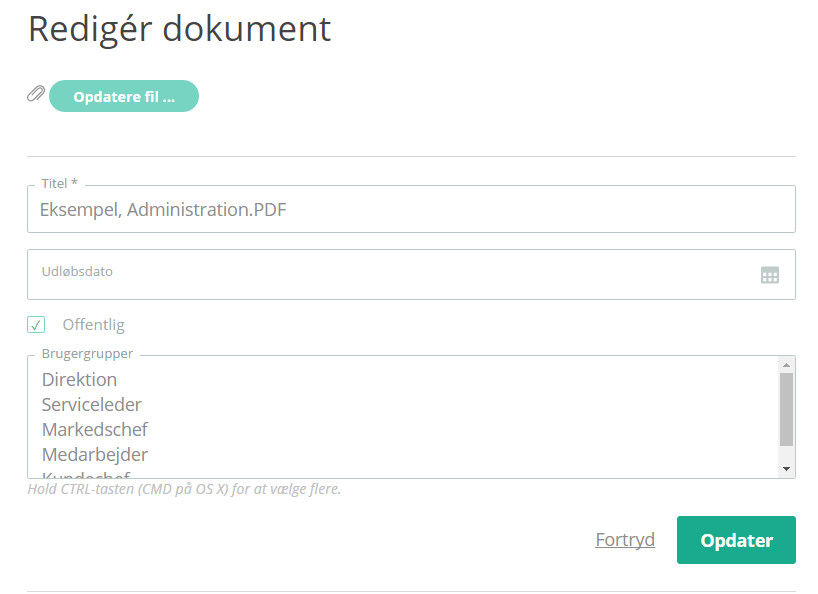818x594 pixels.
Task: Open the calendar date picker icon
Action: point(769,275)
